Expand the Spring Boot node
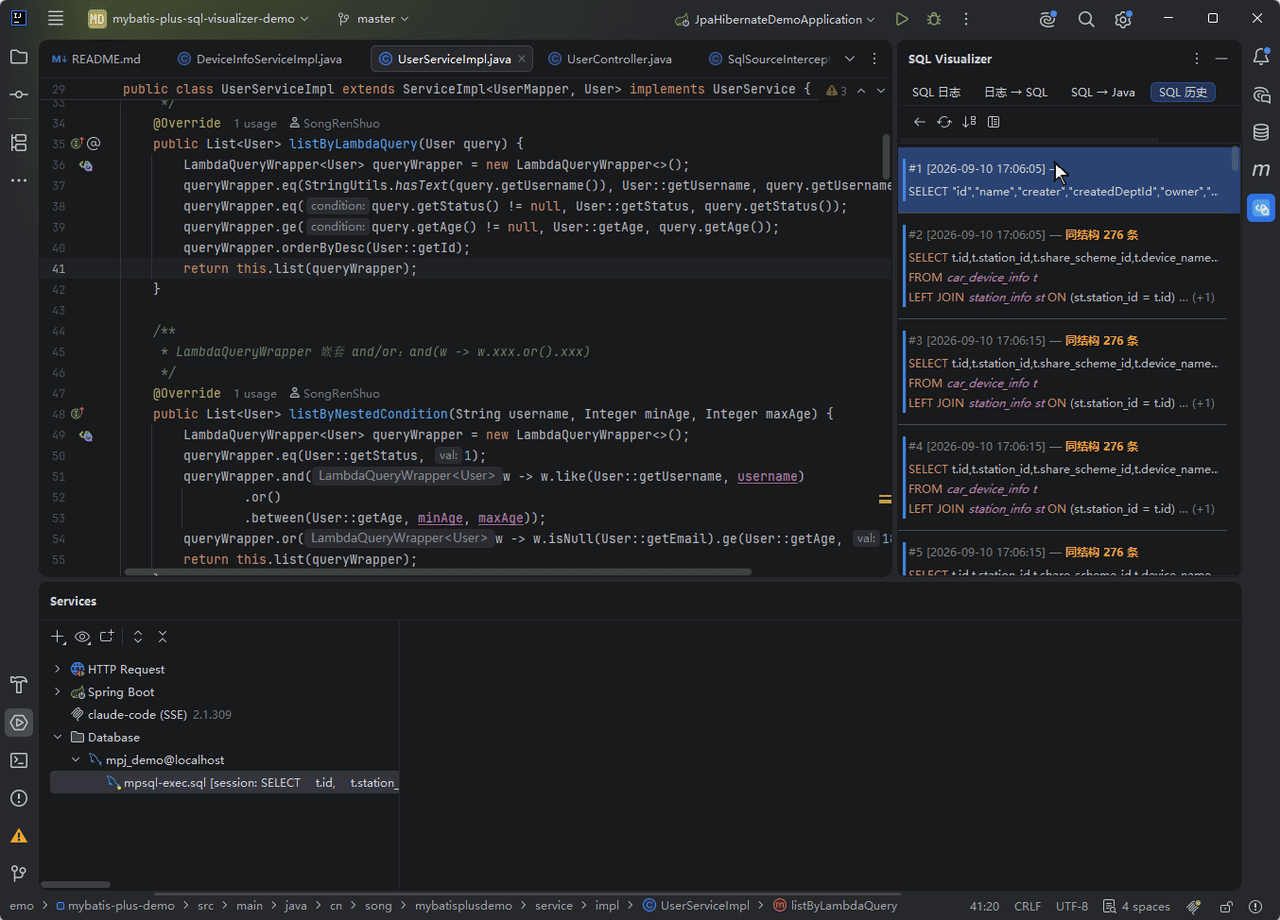This screenshot has width=1280, height=920. pyautogui.click(x=57, y=692)
